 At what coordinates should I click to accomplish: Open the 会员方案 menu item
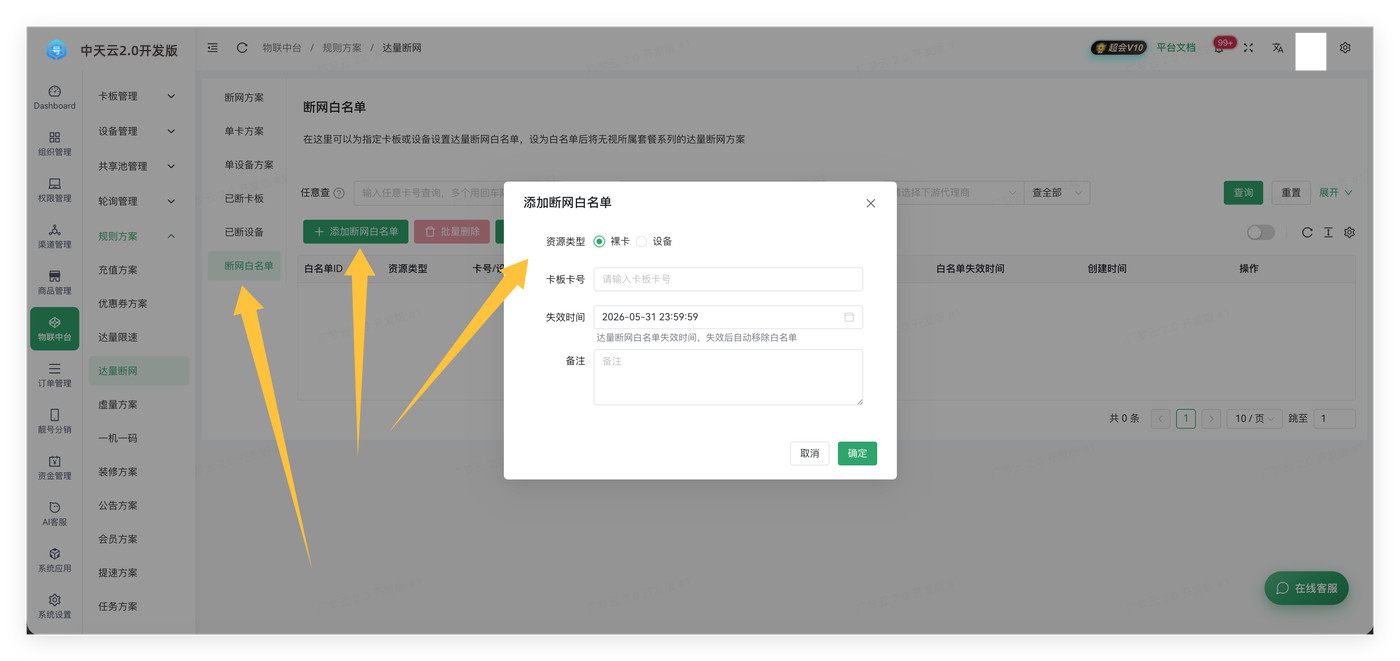(118, 539)
